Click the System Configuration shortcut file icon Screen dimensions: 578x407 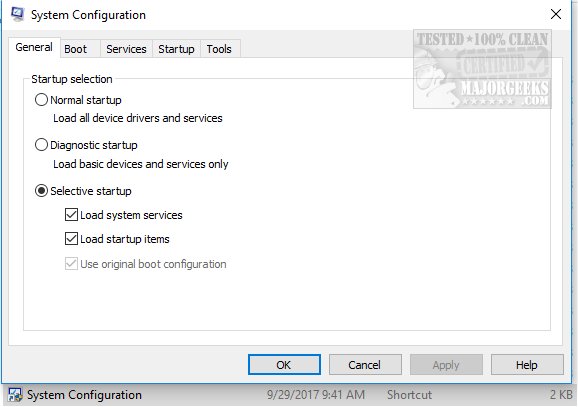[15, 395]
